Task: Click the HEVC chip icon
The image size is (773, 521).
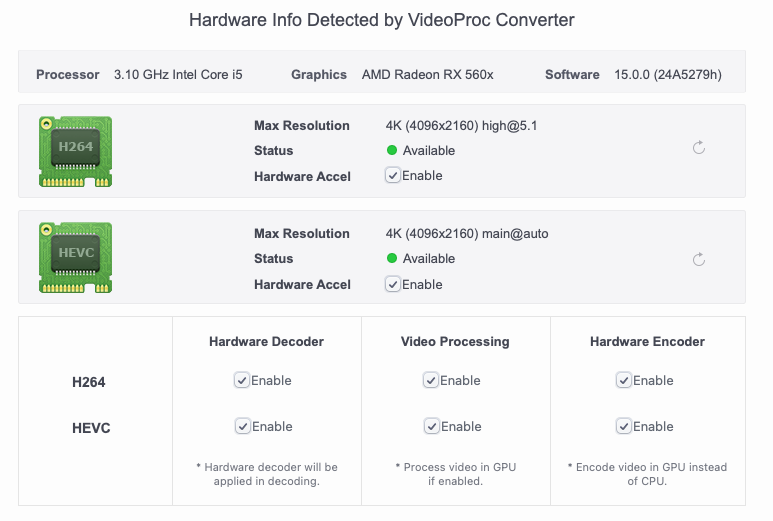Action: pos(75,257)
